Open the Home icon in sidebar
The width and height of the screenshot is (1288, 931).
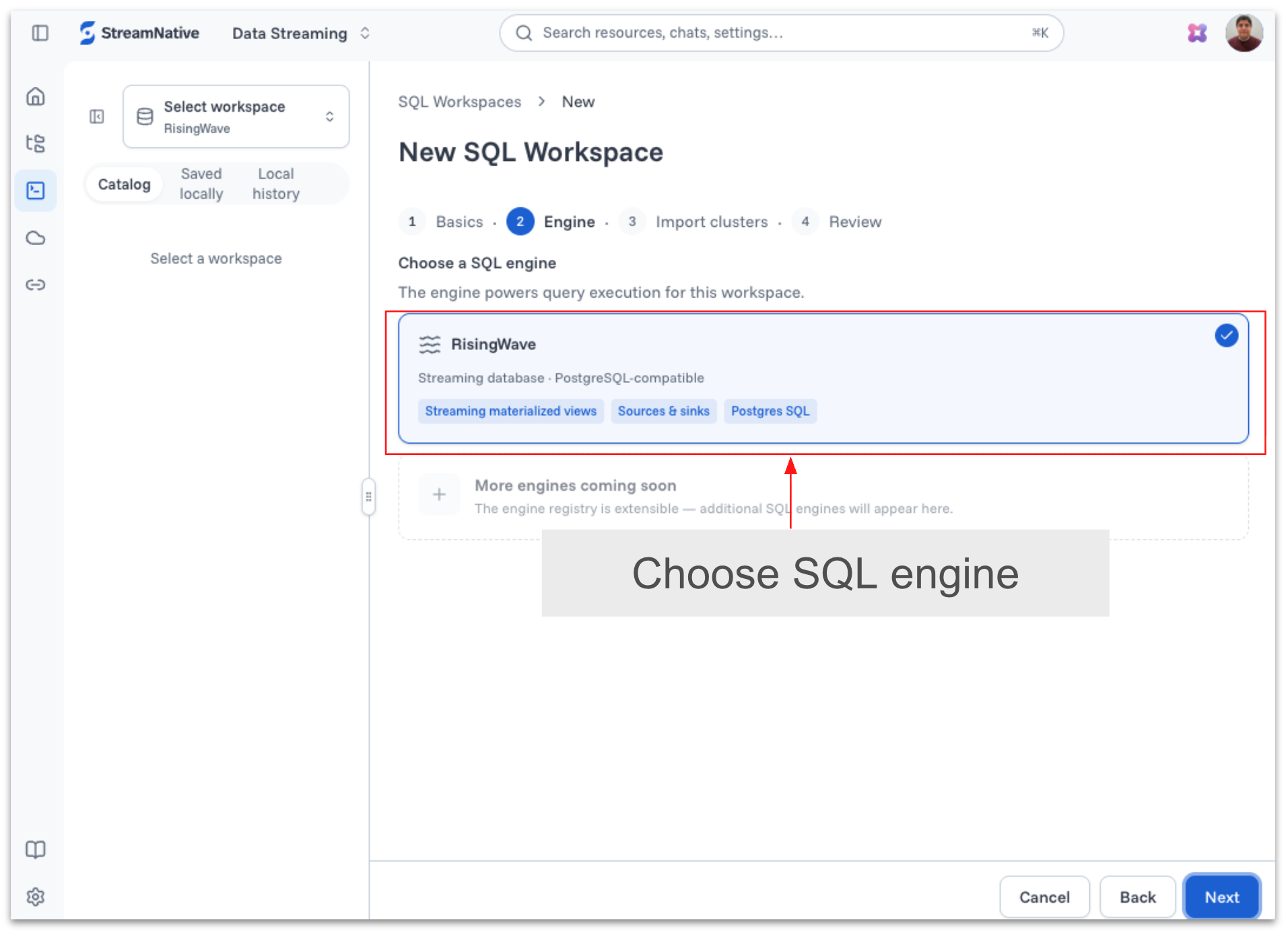coord(36,97)
